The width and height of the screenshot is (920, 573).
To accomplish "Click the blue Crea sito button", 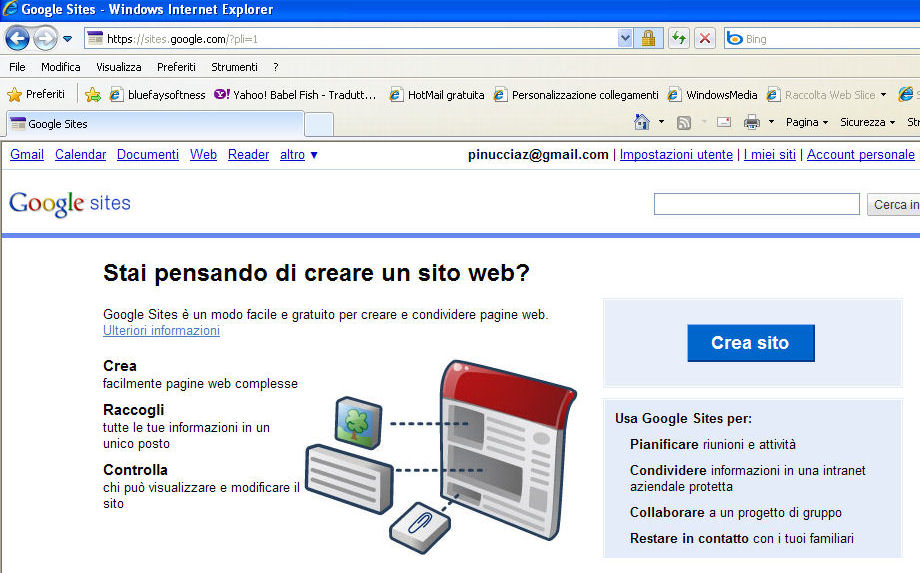I will 750,343.
